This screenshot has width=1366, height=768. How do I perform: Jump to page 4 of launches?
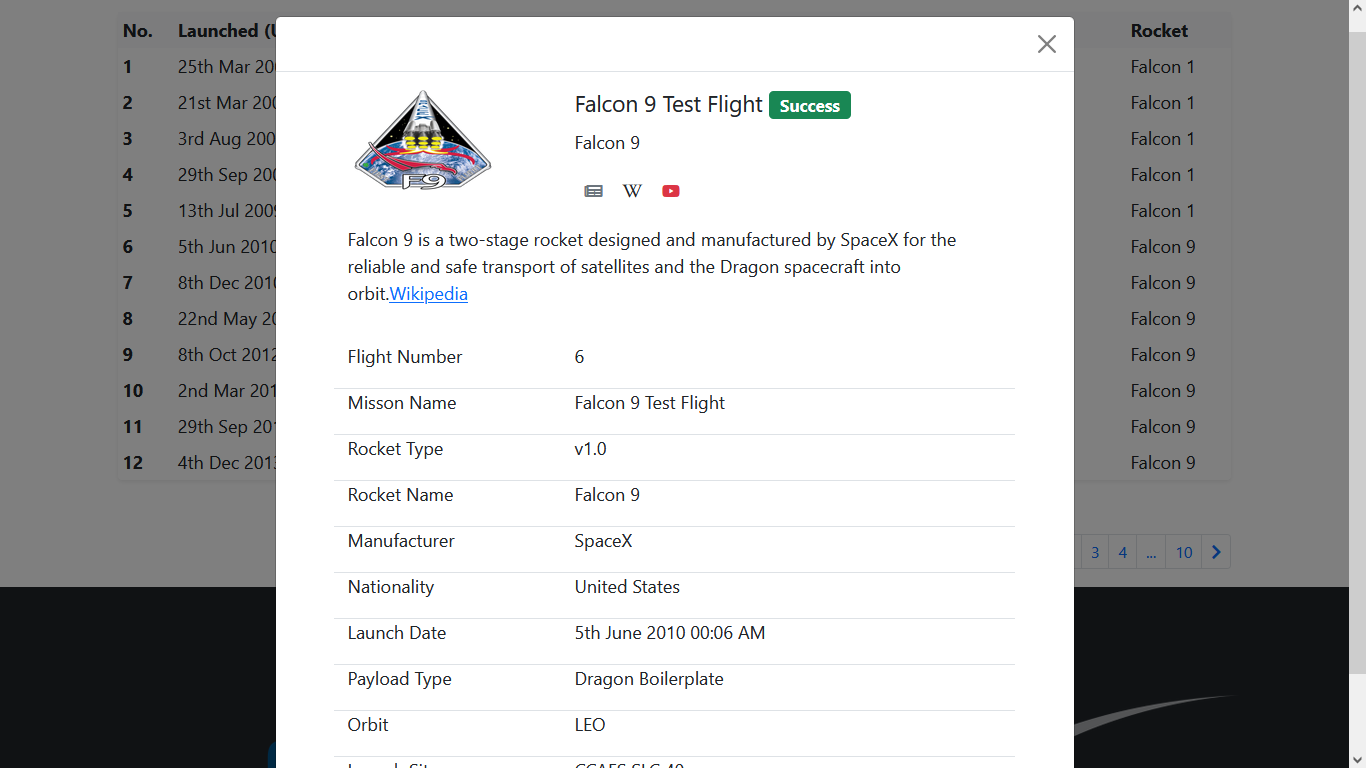[1123, 552]
